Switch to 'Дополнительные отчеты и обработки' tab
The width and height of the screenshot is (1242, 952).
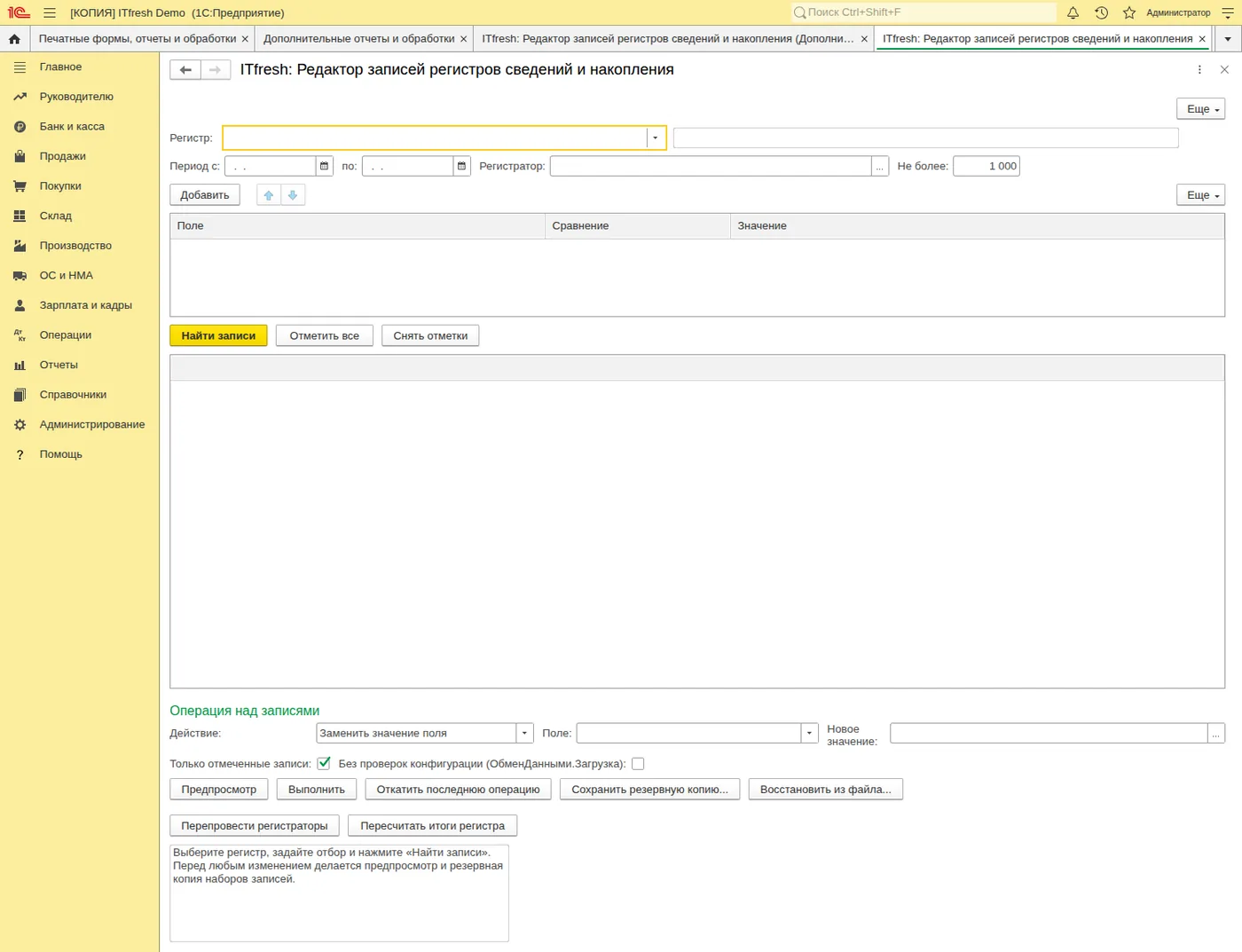click(x=359, y=39)
